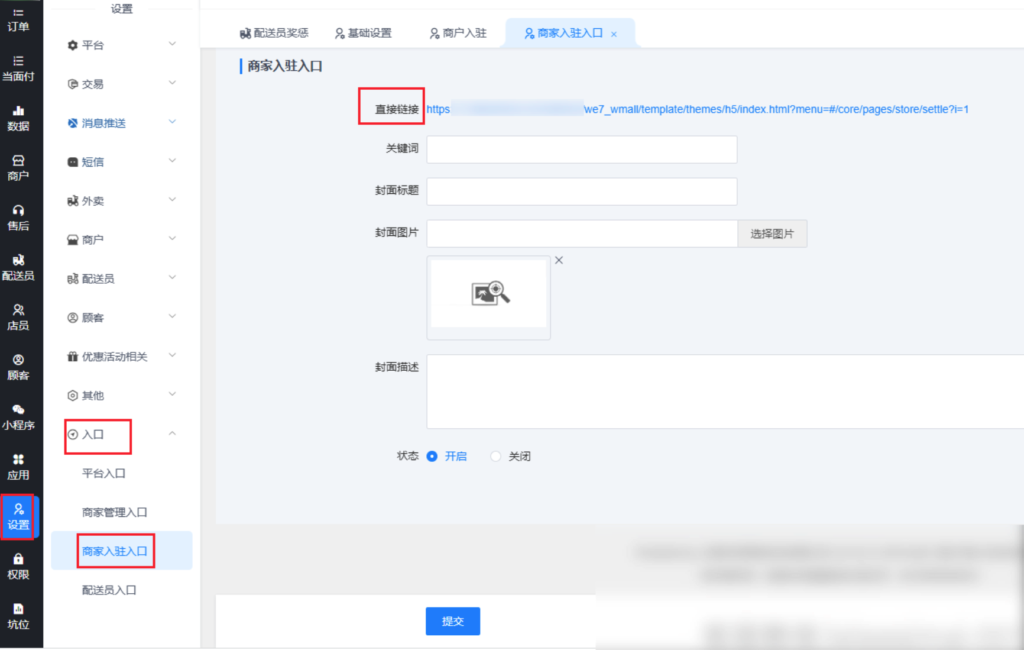Remove the cover image with the × icon
The height and width of the screenshot is (650, 1024).
[x=559, y=260]
